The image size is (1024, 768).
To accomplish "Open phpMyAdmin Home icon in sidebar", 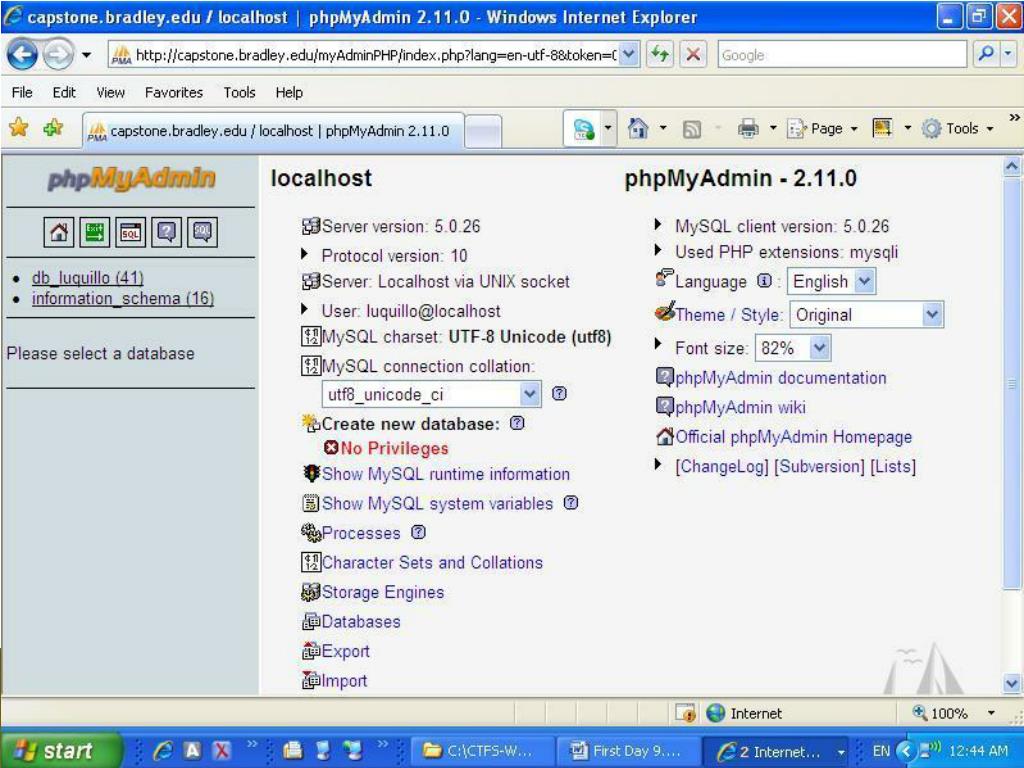I will click(x=59, y=232).
